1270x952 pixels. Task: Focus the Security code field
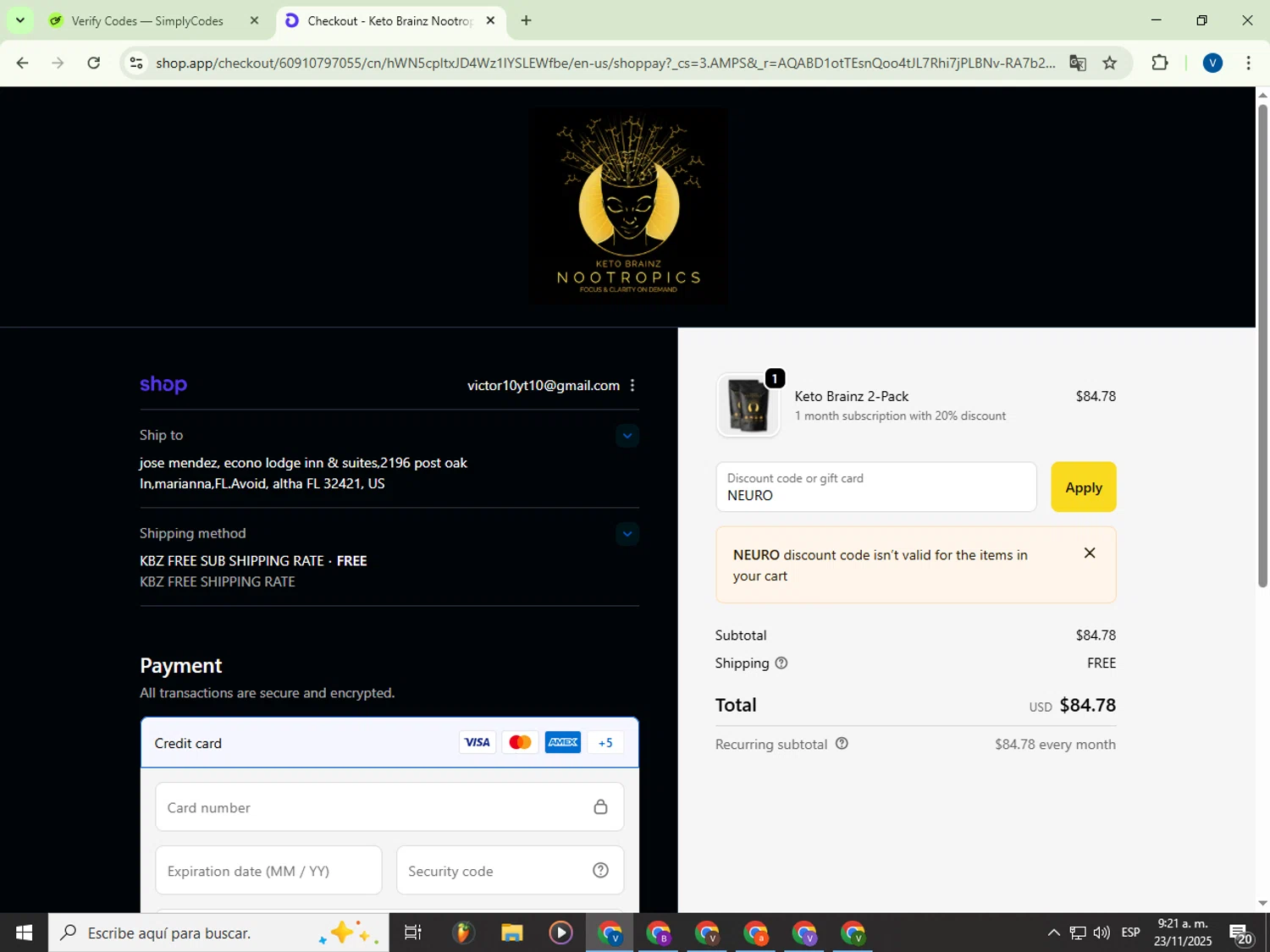point(510,871)
